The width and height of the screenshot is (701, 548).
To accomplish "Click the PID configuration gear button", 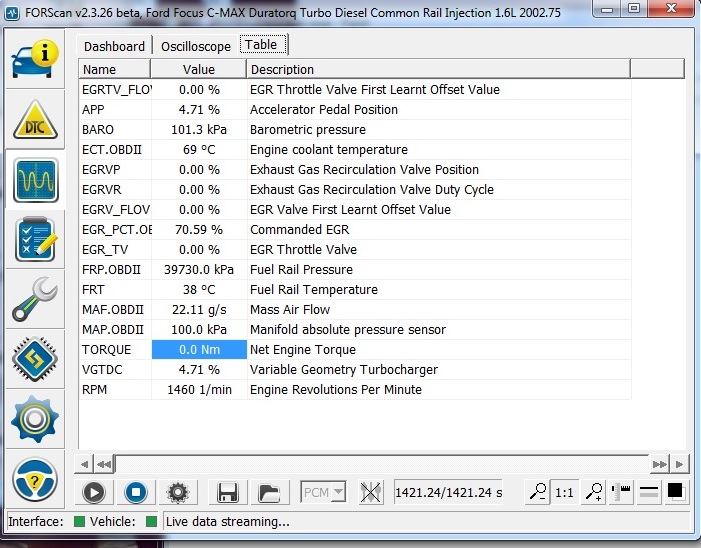I will pyautogui.click(x=178, y=492).
